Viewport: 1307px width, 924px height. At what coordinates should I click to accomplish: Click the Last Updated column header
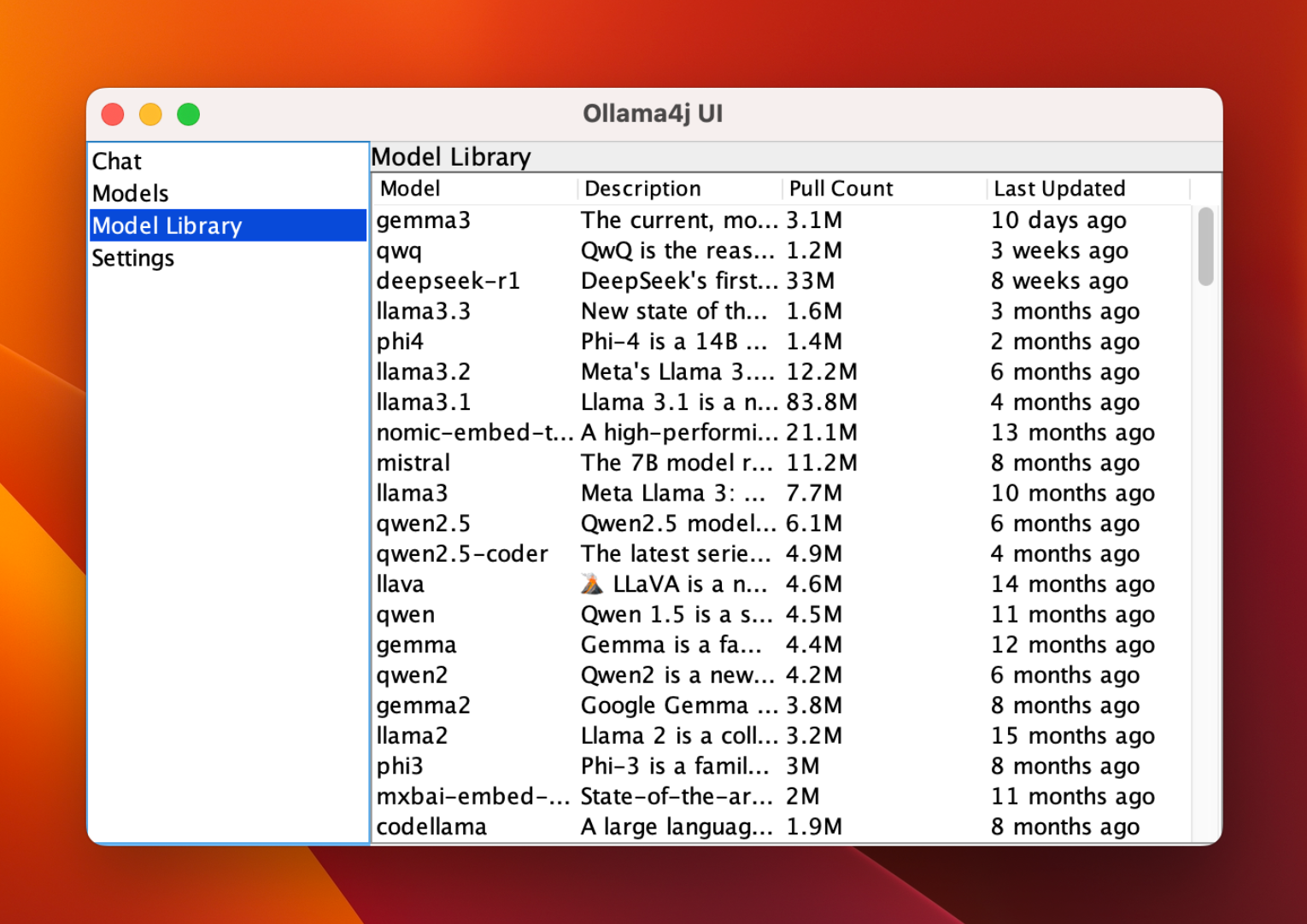pyautogui.click(x=1059, y=189)
